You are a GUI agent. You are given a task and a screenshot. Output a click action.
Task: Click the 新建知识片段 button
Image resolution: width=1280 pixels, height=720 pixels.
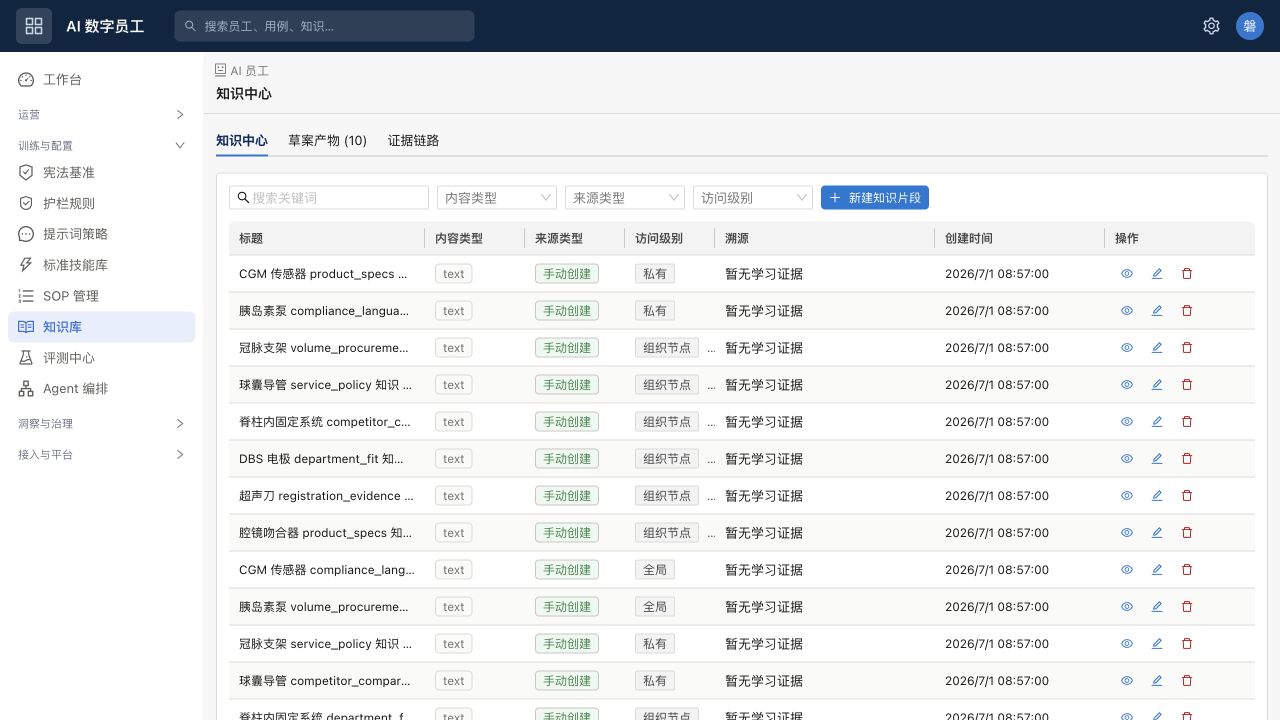click(875, 198)
